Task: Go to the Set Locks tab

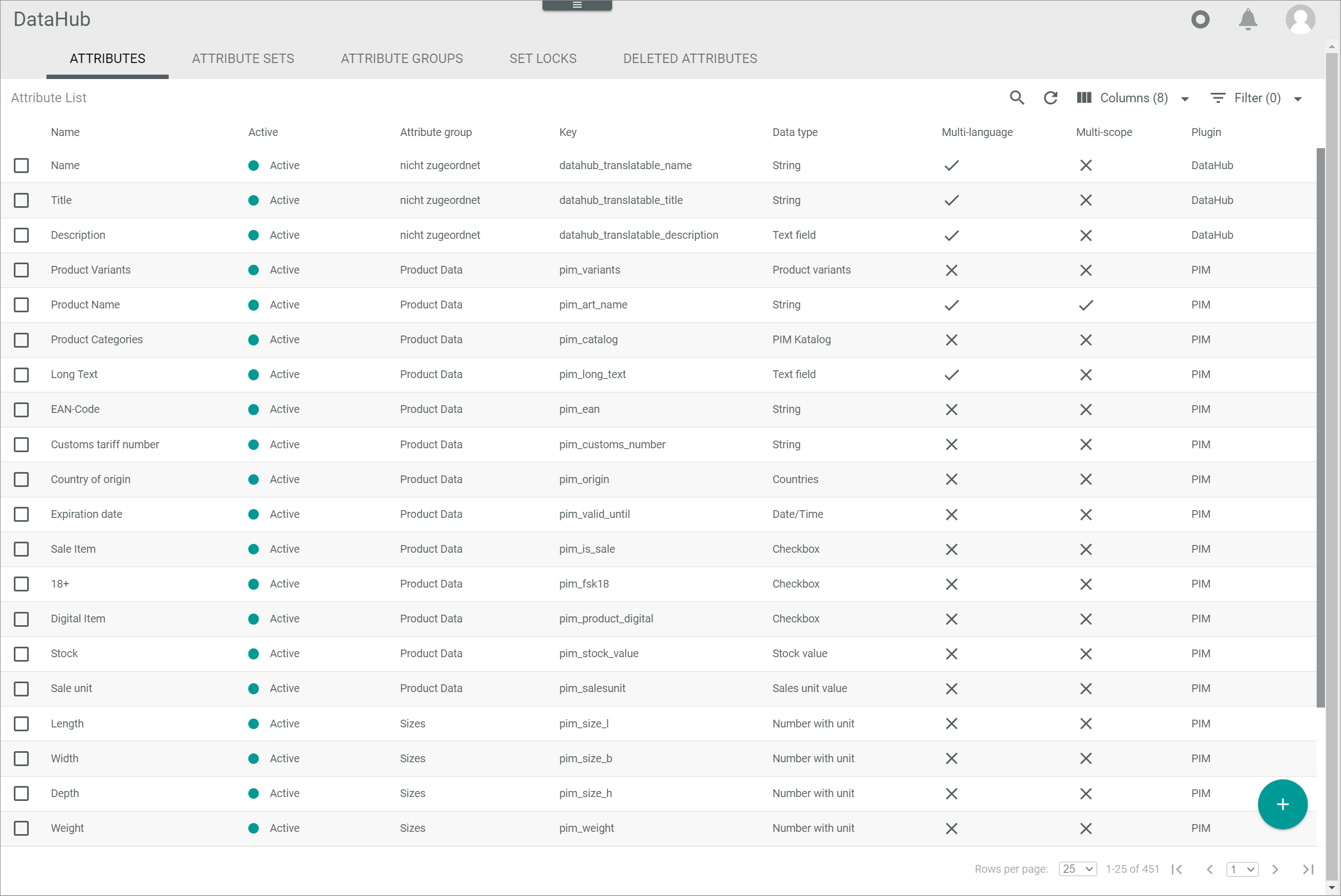Action: tap(543, 59)
